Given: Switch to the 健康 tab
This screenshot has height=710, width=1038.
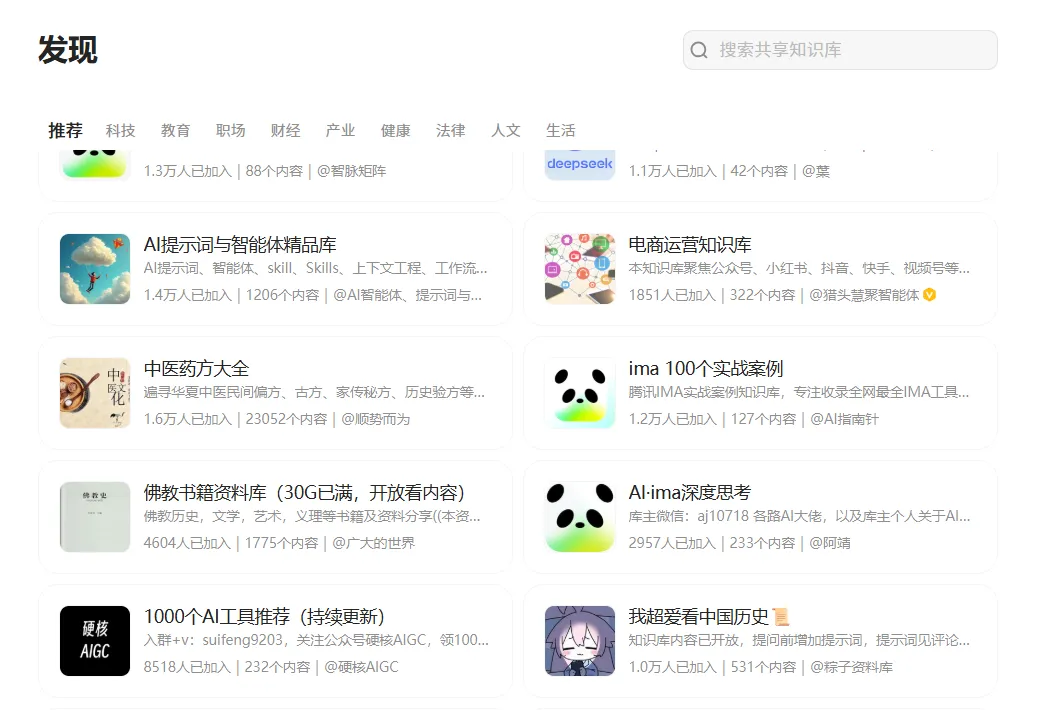Looking at the screenshot, I should 395,130.
